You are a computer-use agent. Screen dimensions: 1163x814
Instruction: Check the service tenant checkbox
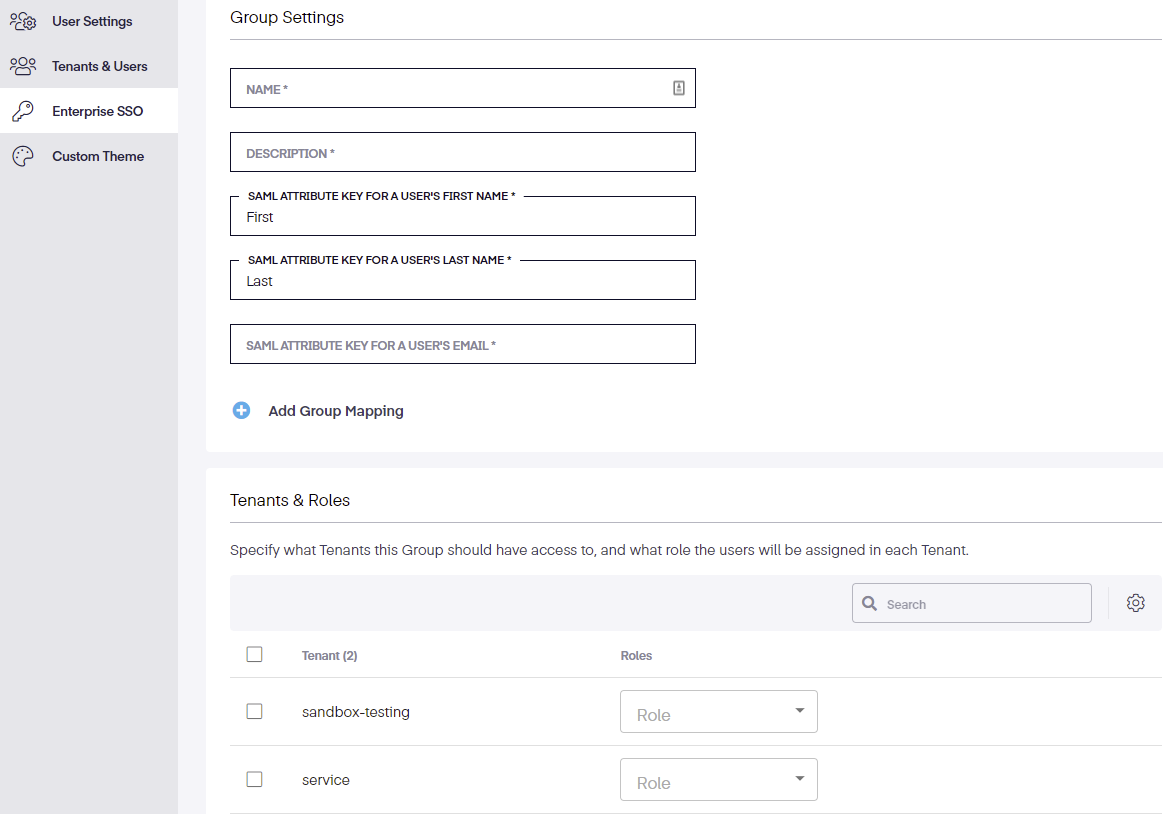pyautogui.click(x=254, y=779)
